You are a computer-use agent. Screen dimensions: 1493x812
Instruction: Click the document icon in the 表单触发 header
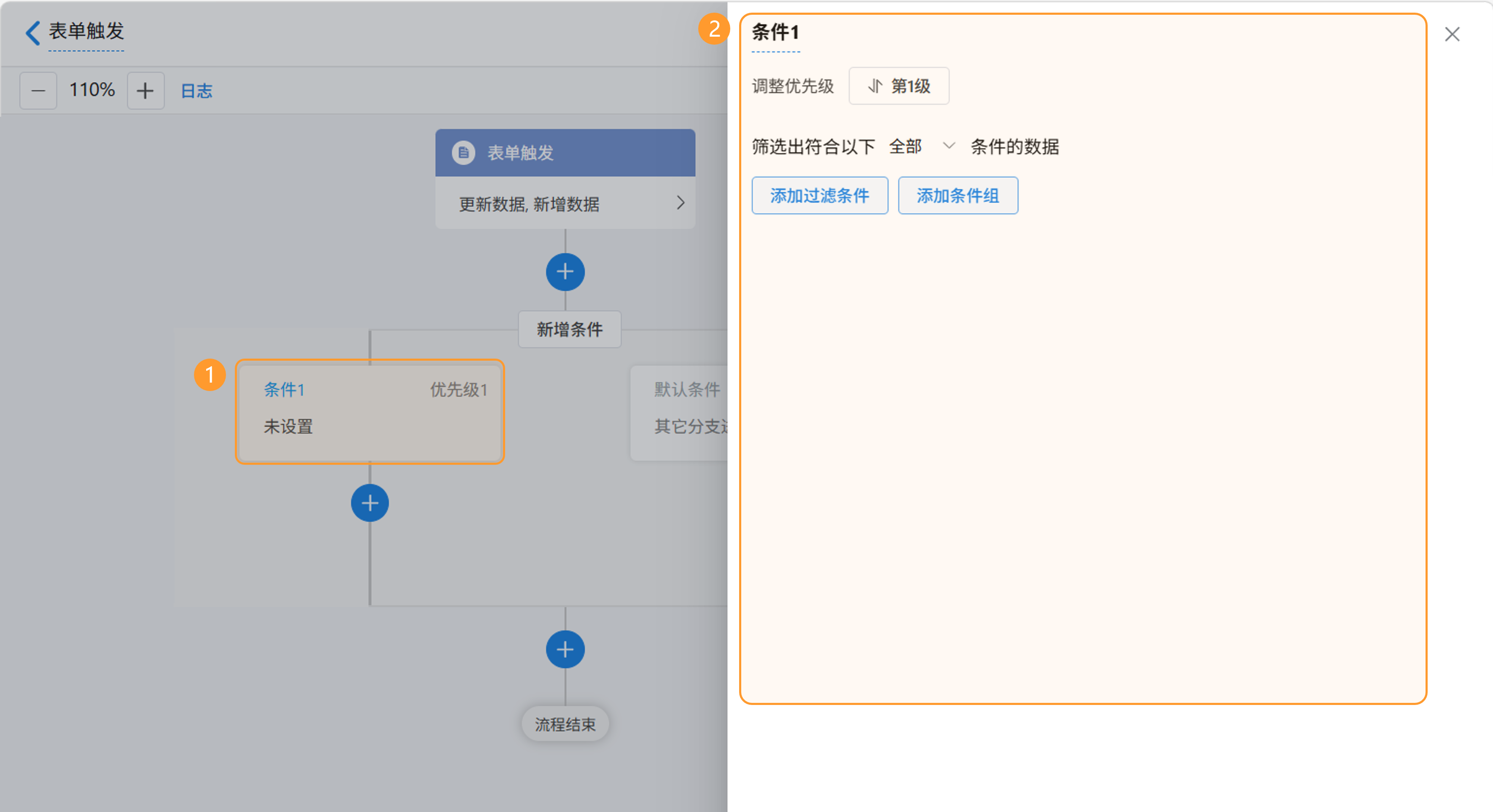click(x=463, y=153)
